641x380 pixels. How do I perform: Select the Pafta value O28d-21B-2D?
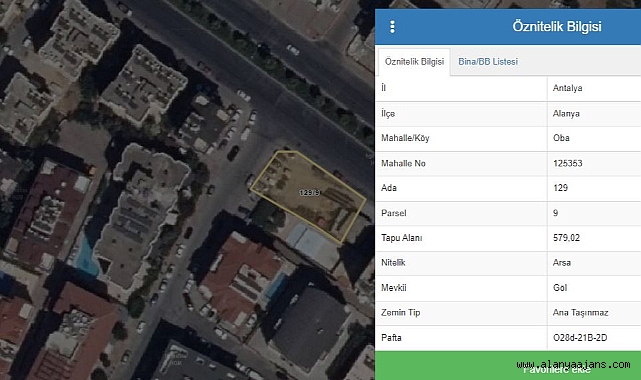tap(580, 338)
